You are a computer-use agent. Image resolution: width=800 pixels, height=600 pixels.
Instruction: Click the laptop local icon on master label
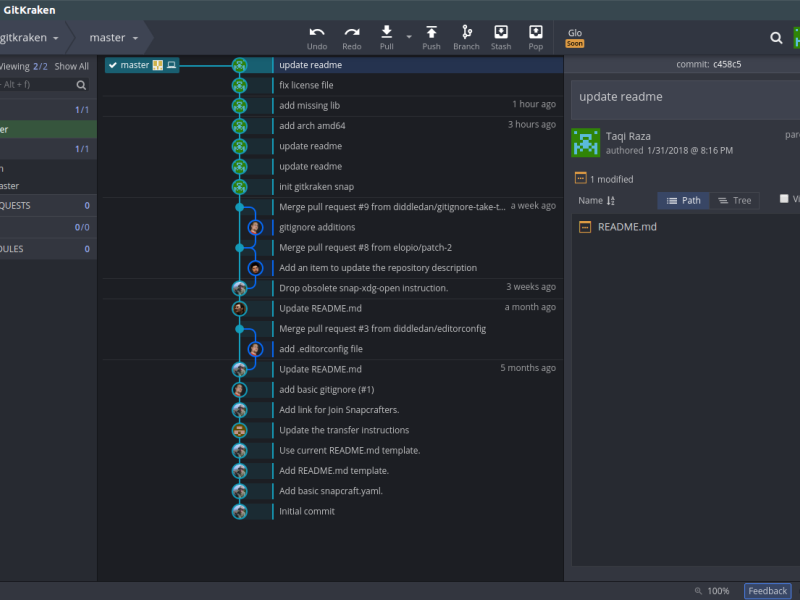coord(172,65)
